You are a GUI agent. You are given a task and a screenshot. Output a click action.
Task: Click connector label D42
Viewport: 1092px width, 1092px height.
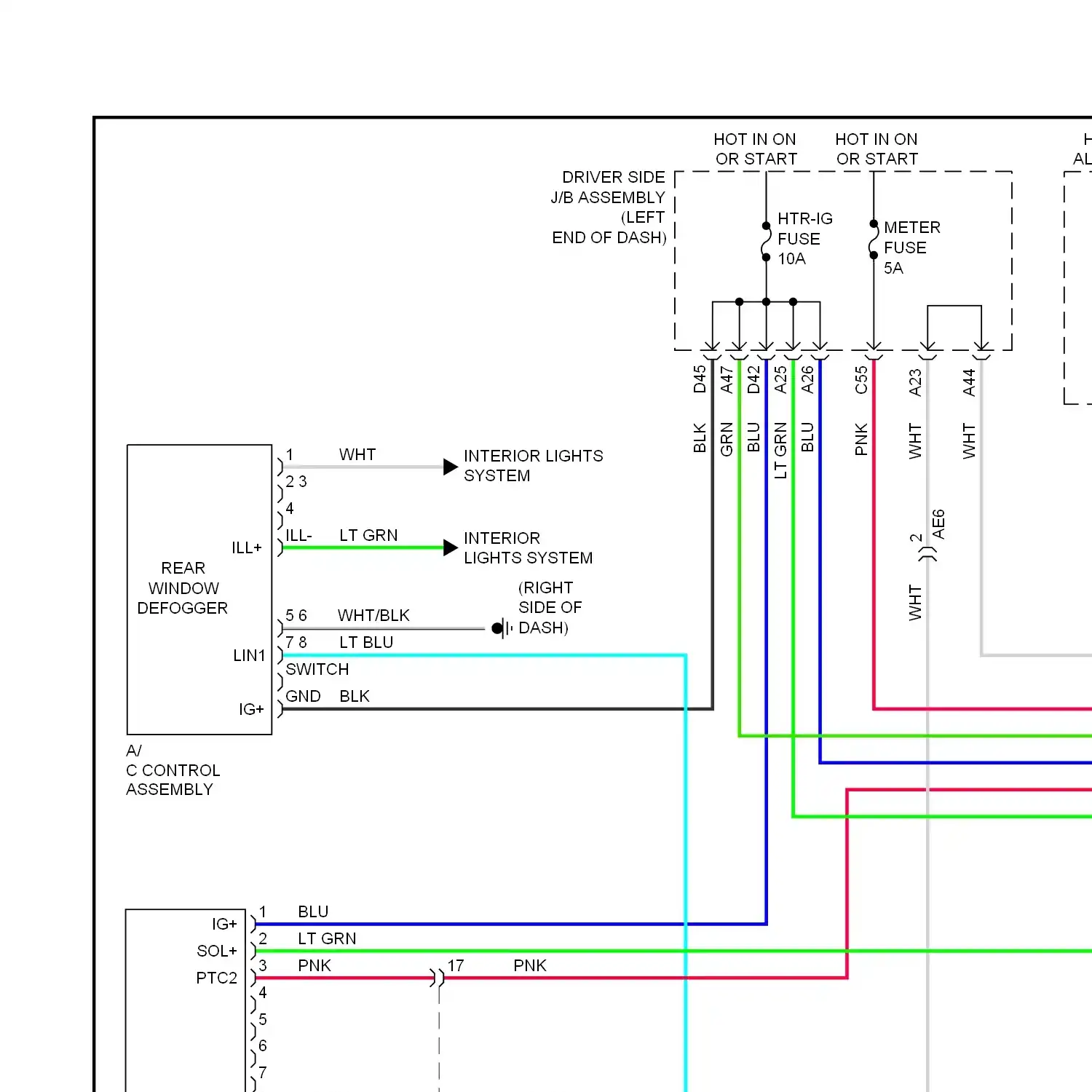753,379
